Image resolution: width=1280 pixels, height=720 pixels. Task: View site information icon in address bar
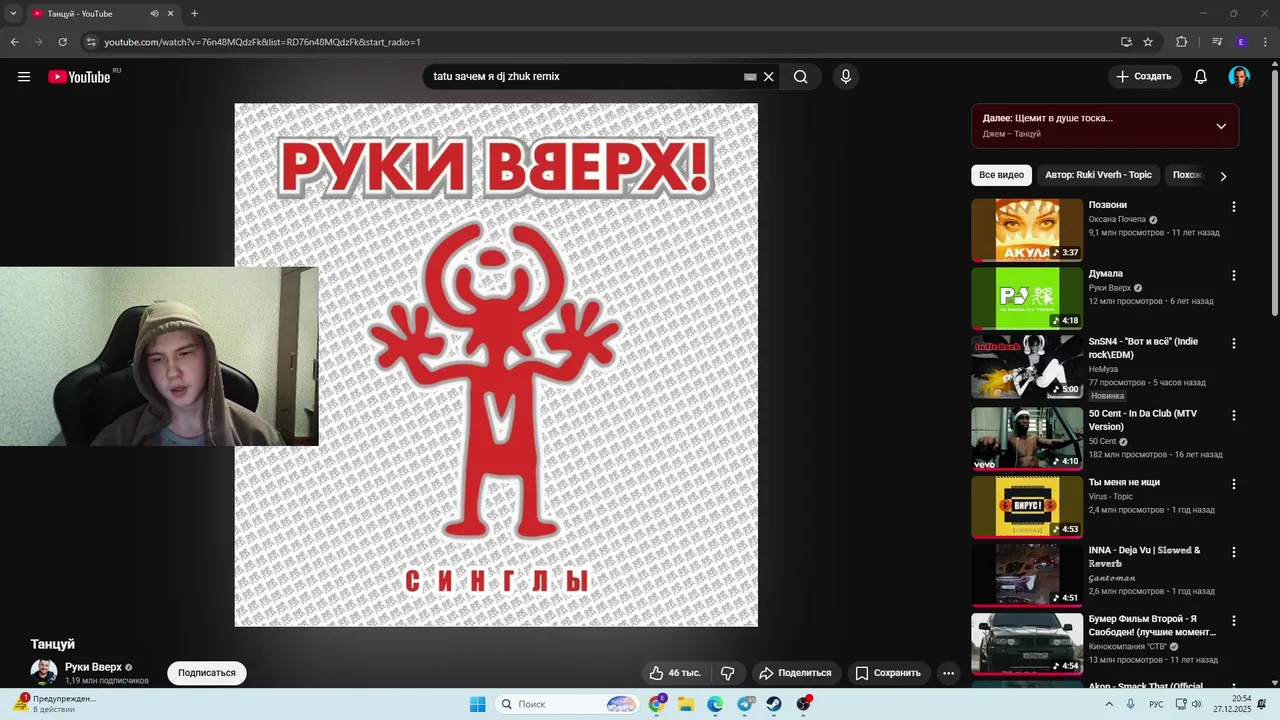pos(91,42)
